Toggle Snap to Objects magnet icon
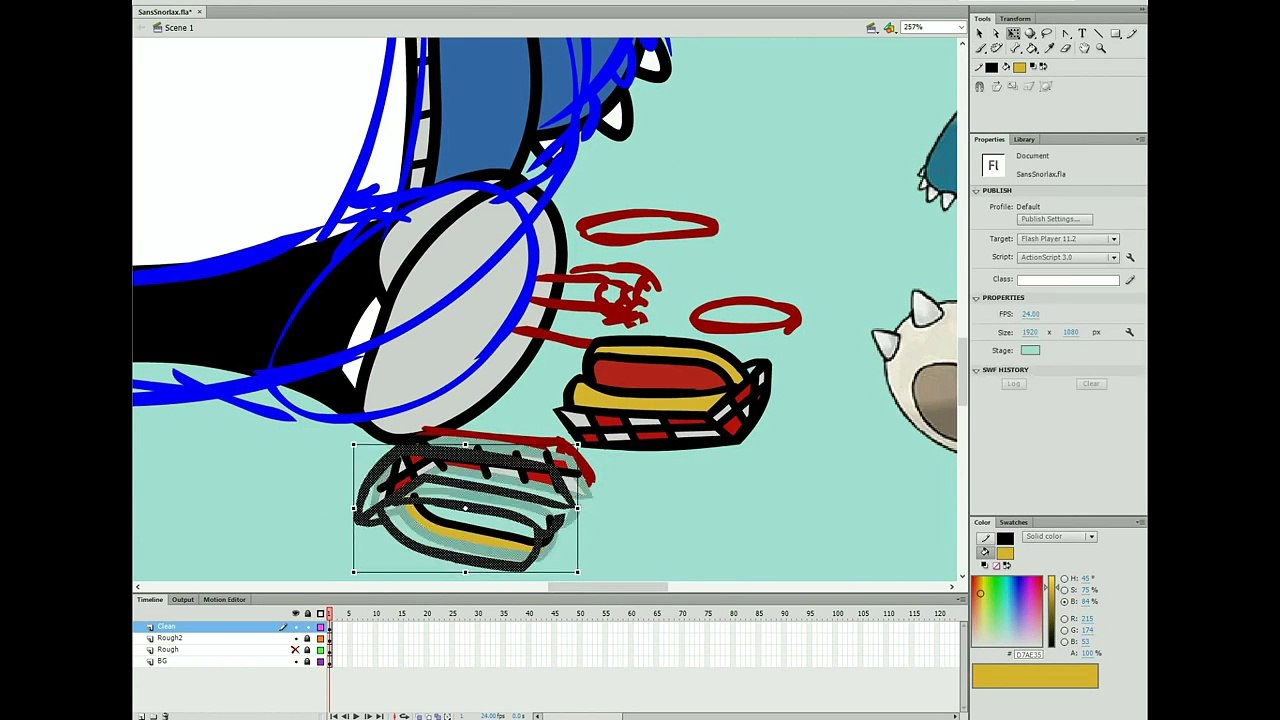This screenshot has width=1280, height=720. click(980, 86)
